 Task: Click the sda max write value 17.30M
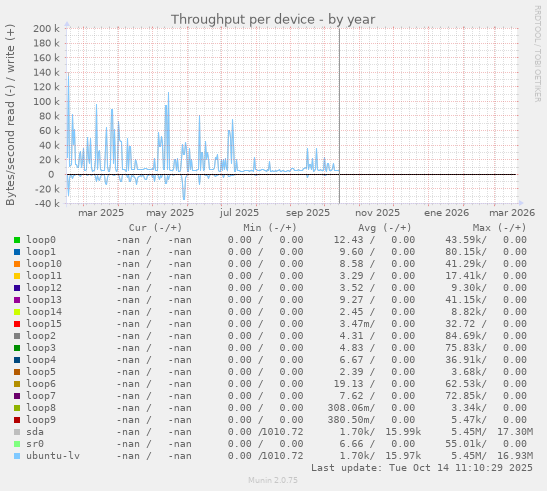tap(515, 432)
